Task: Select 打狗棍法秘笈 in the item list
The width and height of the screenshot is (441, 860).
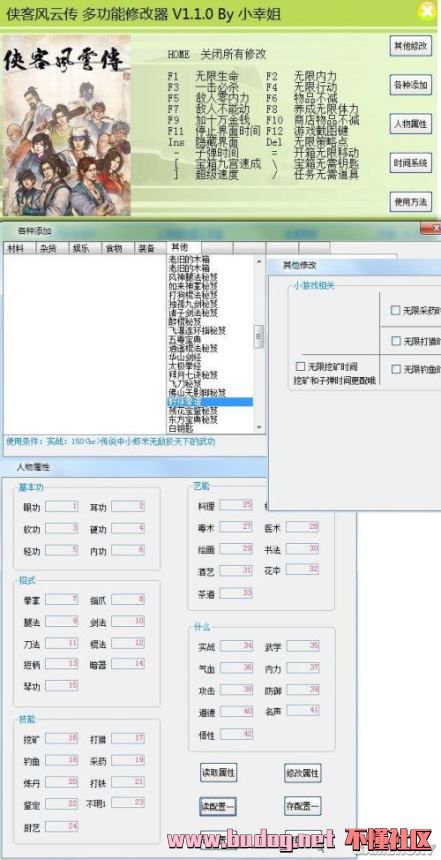Action: [193, 295]
